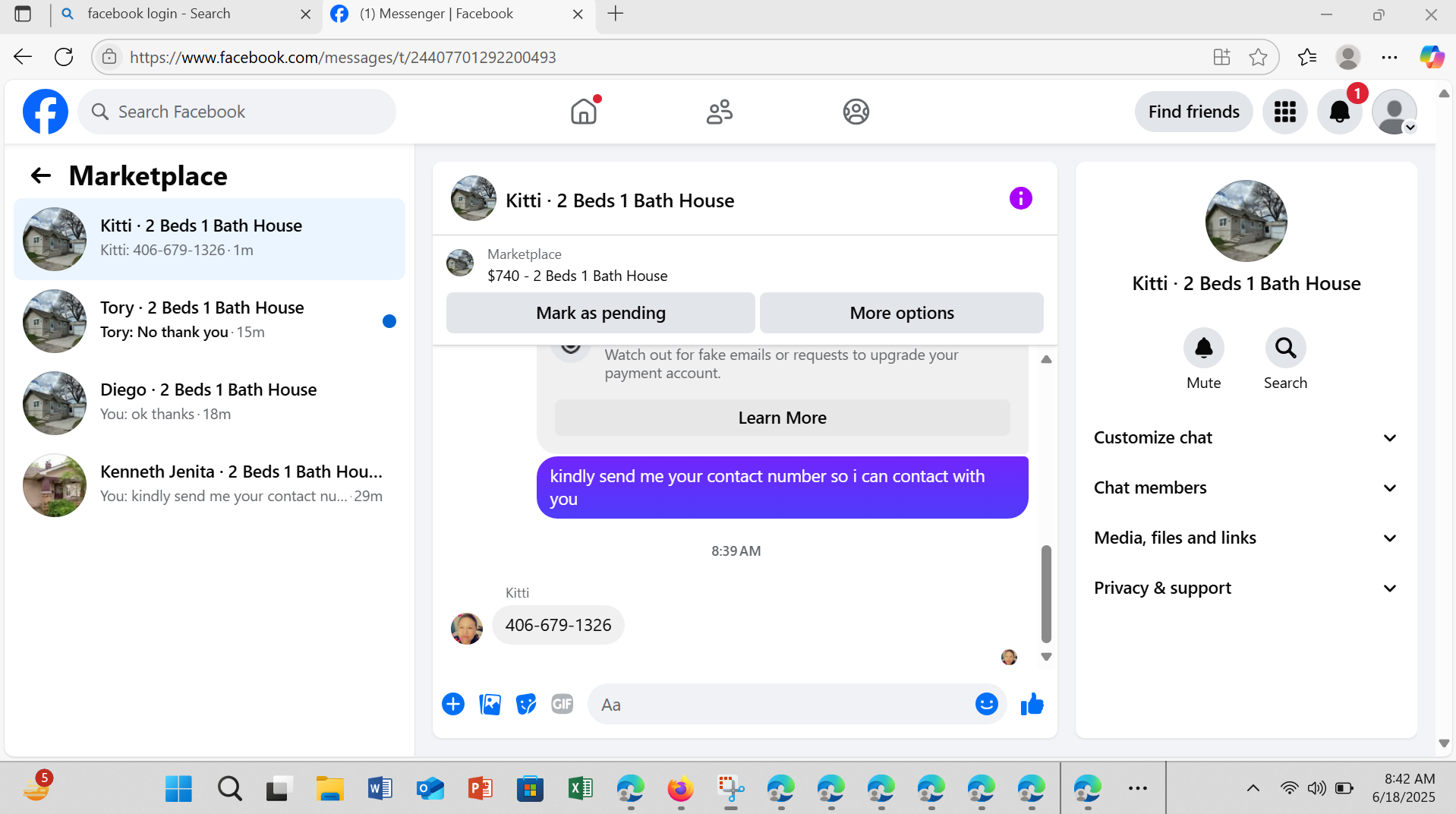Viewport: 1456px width, 814px height.
Task: Open Copilot from the browser toolbar
Action: [1432, 57]
